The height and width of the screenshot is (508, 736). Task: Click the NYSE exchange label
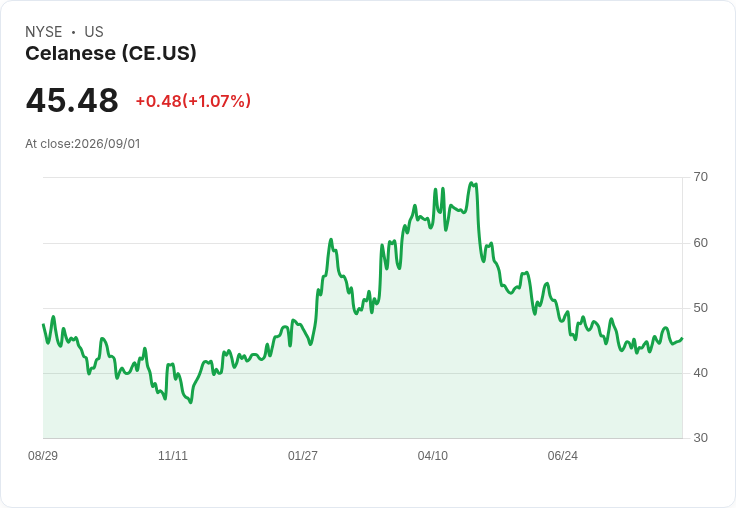(44, 32)
